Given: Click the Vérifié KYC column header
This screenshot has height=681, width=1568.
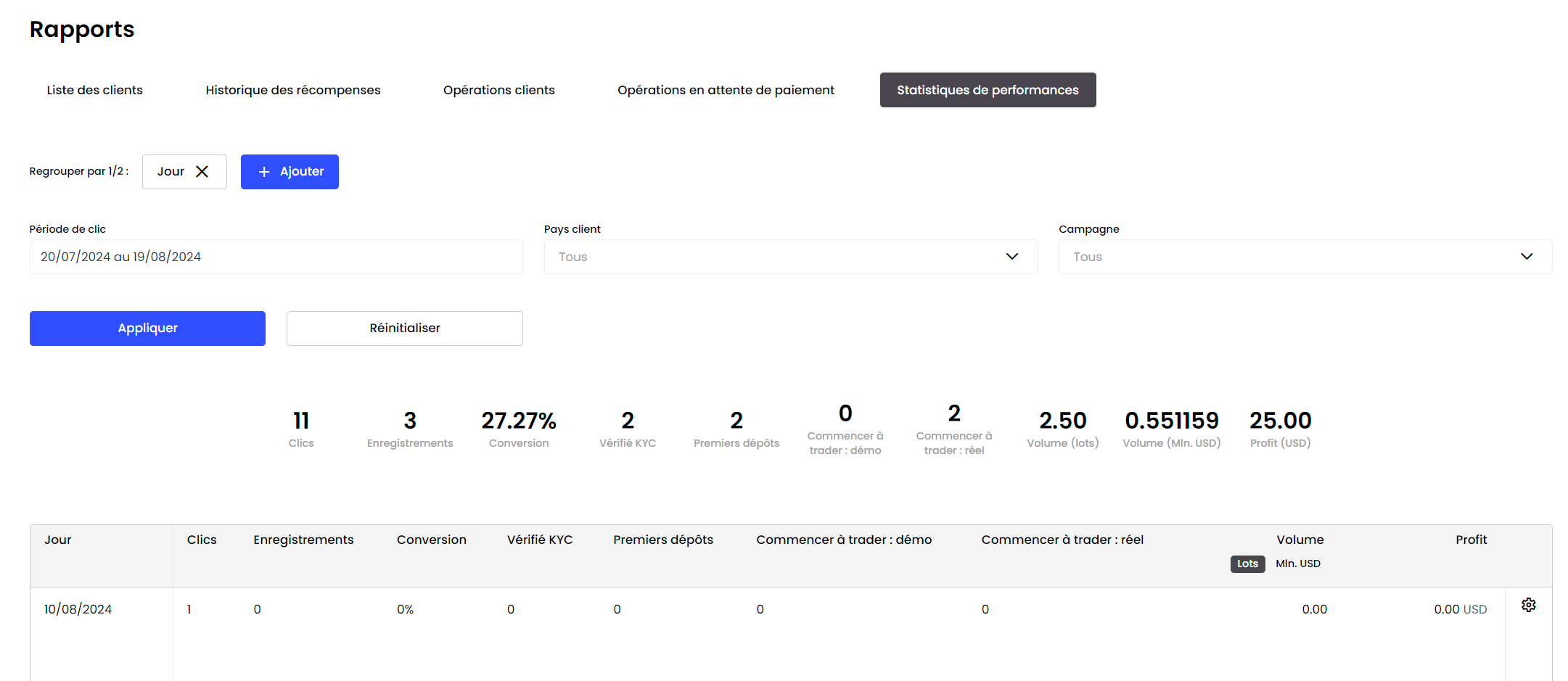Looking at the screenshot, I should 540,540.
